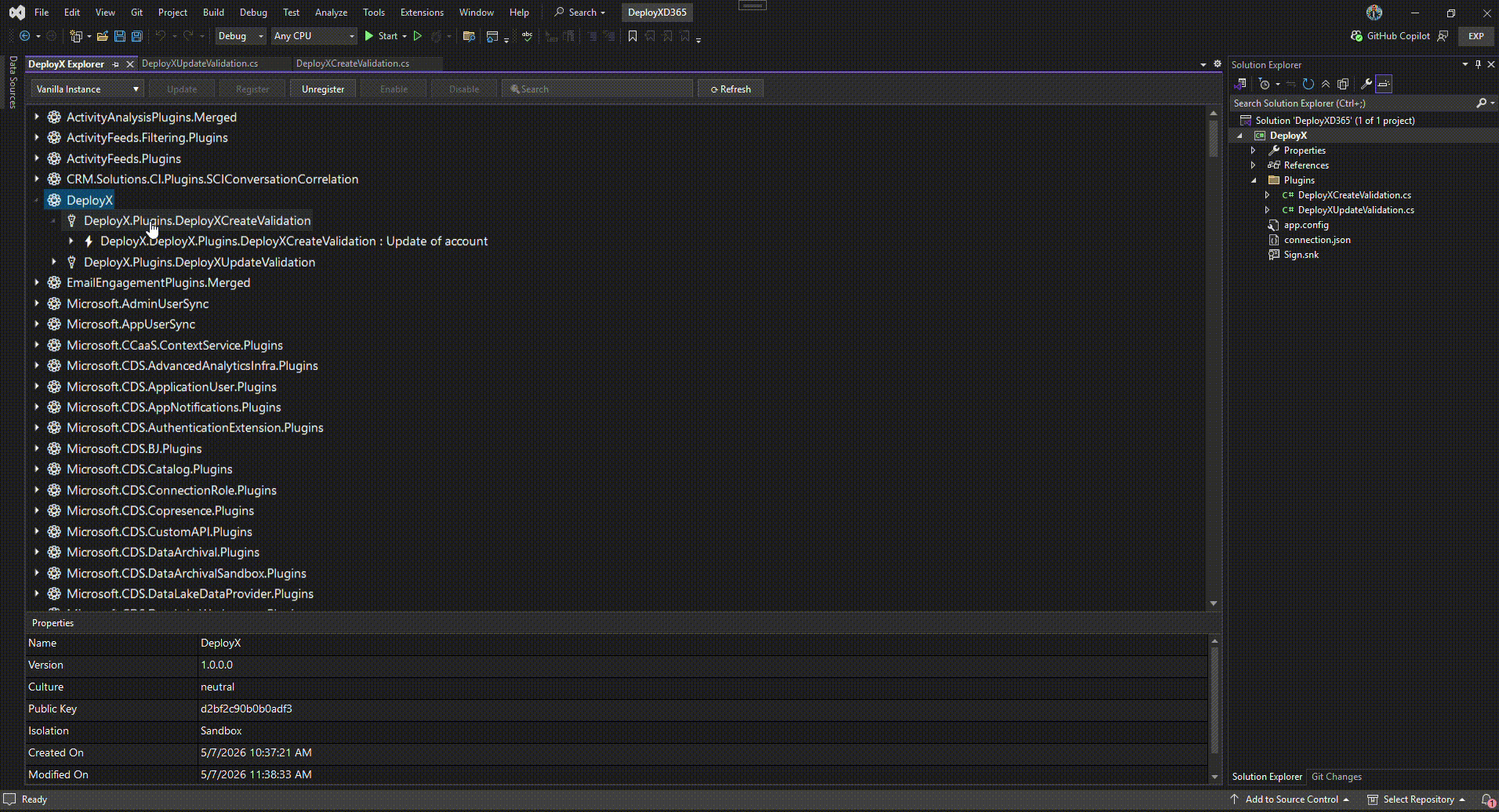
Task: Click the notifications bell in status bar
Action: (1486, 799)
